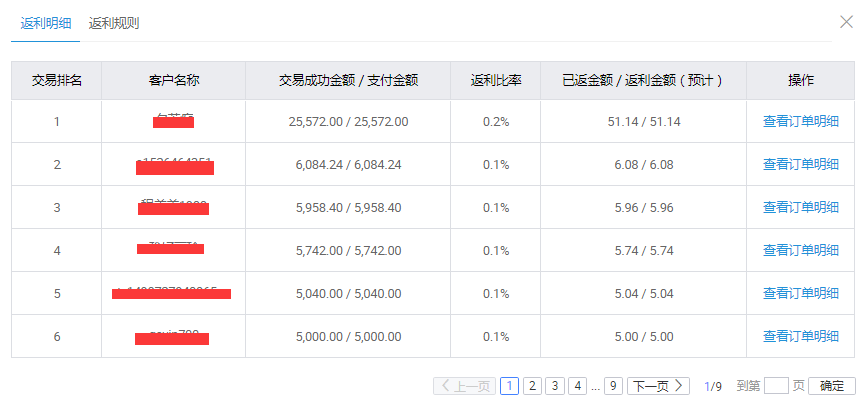The height and width of the screenshot is (408, 865).
Task: Go to the next page with 下一页
Action: pos(659,386)
